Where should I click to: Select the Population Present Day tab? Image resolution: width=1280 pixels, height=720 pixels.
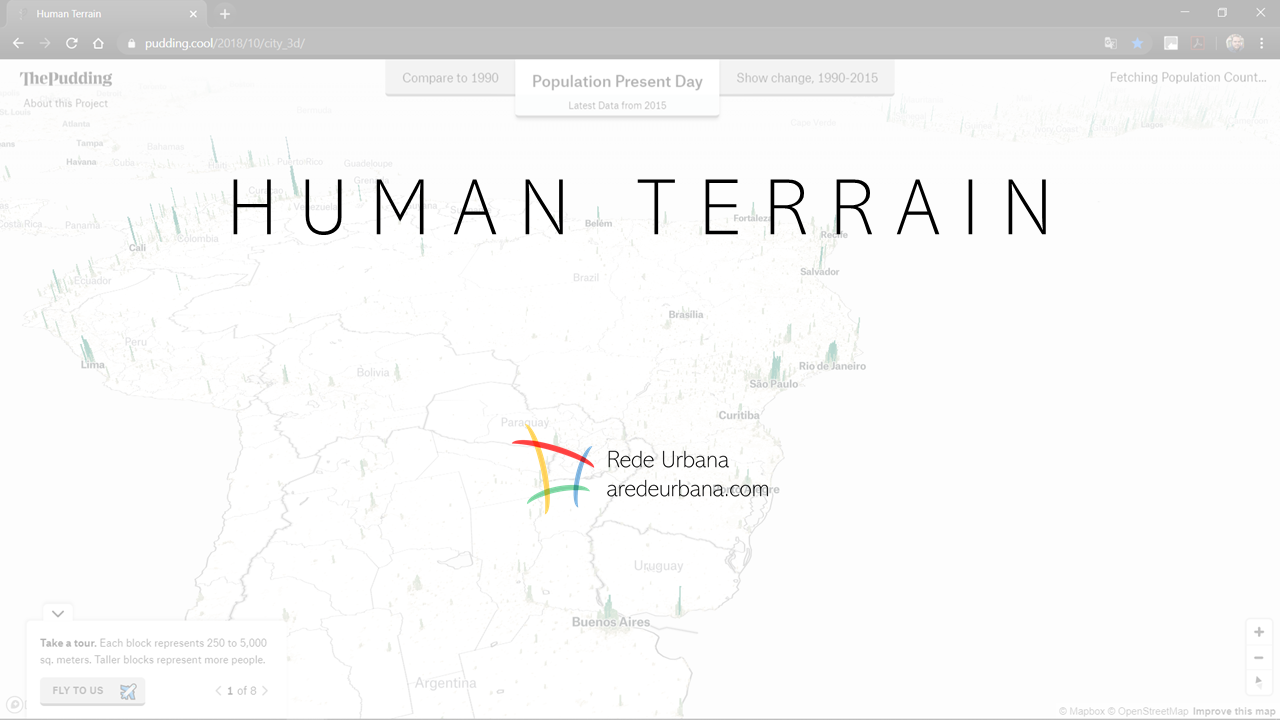tap(617, 81)
